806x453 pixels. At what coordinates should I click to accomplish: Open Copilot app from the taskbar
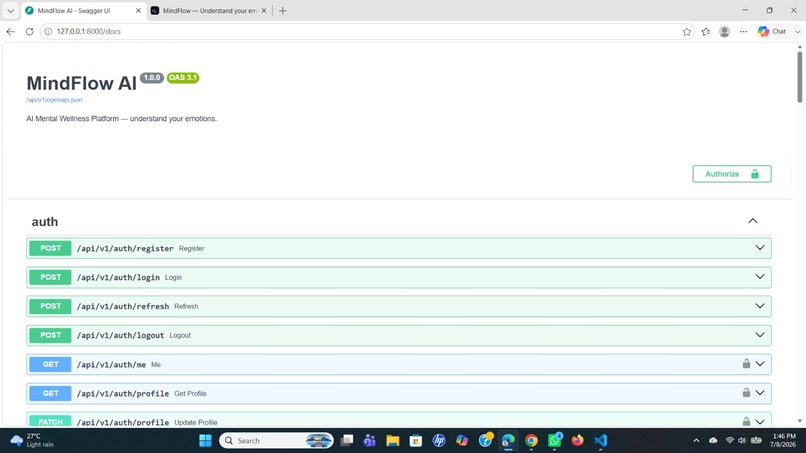[462, 441]
